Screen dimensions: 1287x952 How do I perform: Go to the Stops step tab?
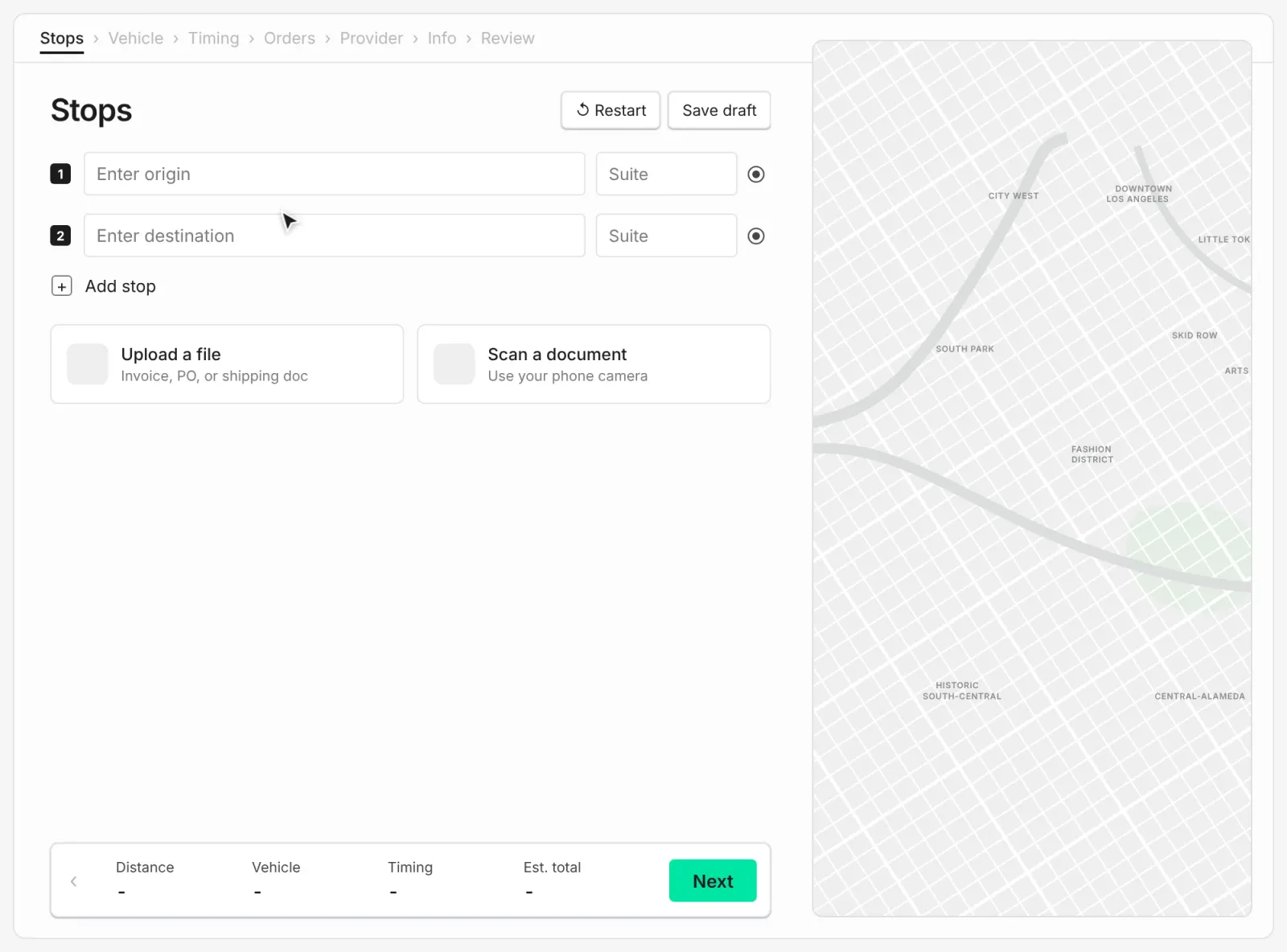tap(62, 39)
